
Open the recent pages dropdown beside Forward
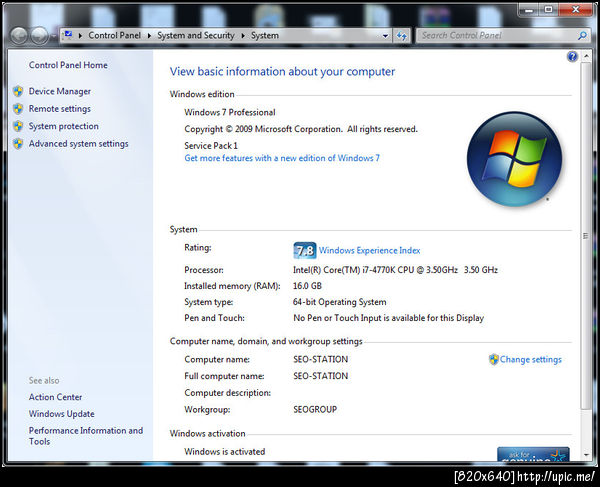pyautogui.click(x=54, y=36)
